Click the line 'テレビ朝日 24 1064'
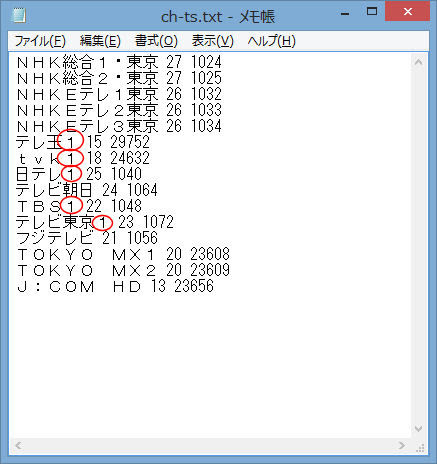The width and height of the screenshot is (437, 464). 87,190
